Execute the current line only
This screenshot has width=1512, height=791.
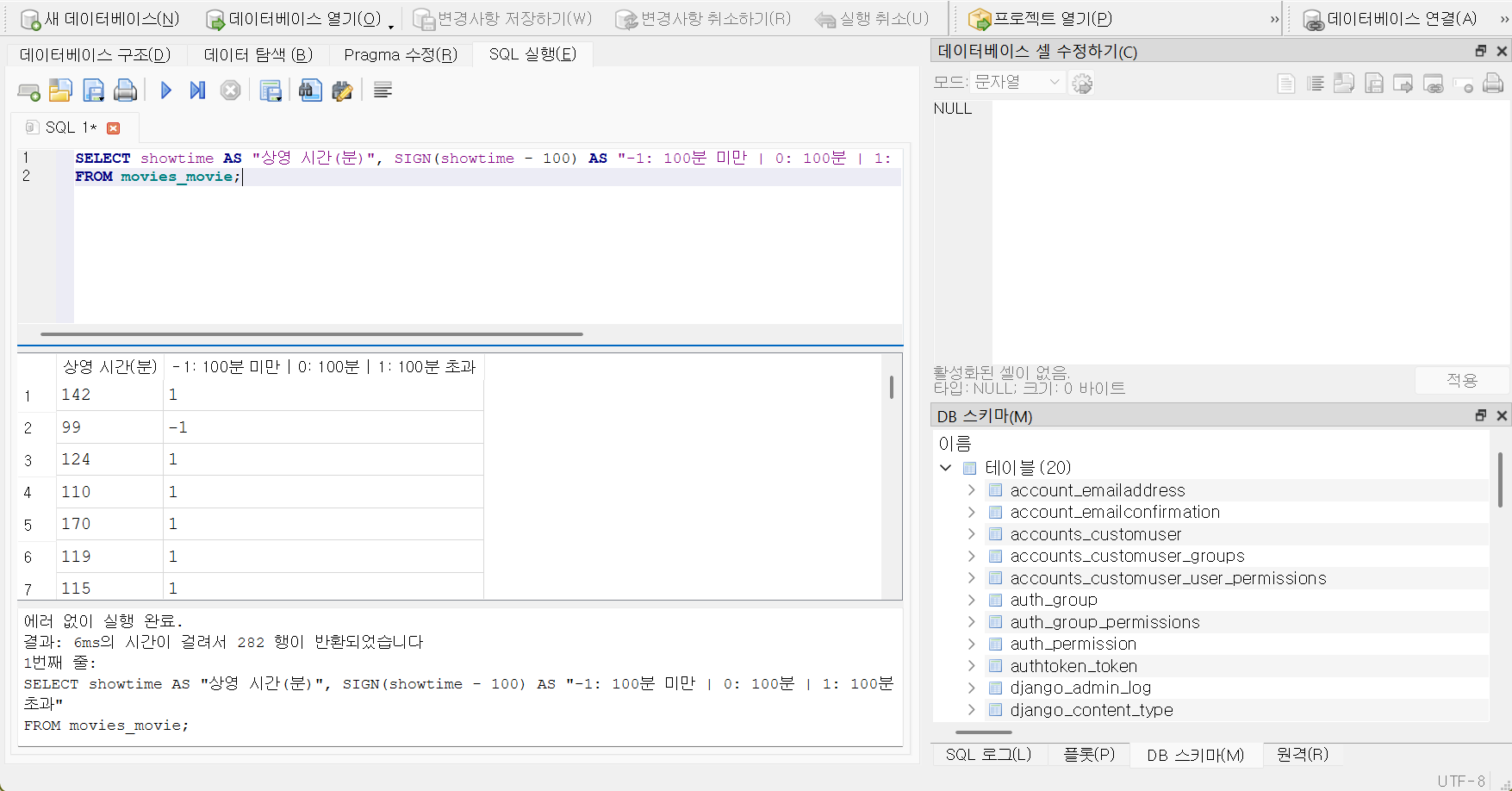pos(197,90)
